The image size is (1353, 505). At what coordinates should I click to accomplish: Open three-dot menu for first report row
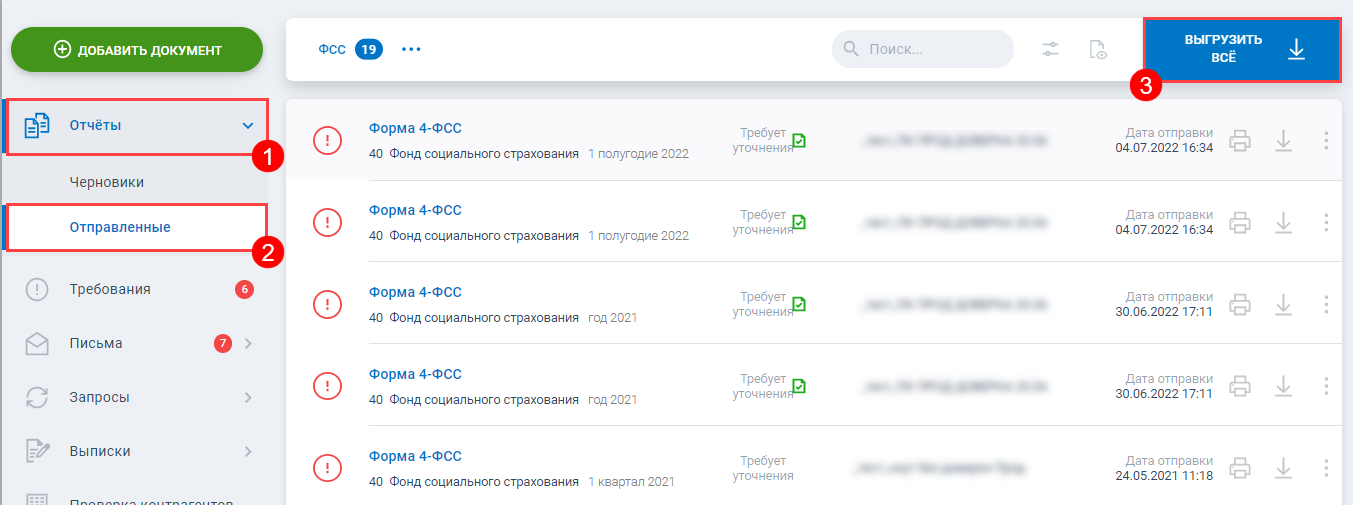tap(1326, 141)
